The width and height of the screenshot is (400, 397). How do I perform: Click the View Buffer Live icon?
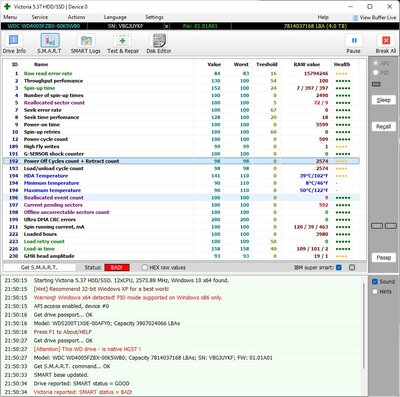pyautogui.click(x=355, y=17)
